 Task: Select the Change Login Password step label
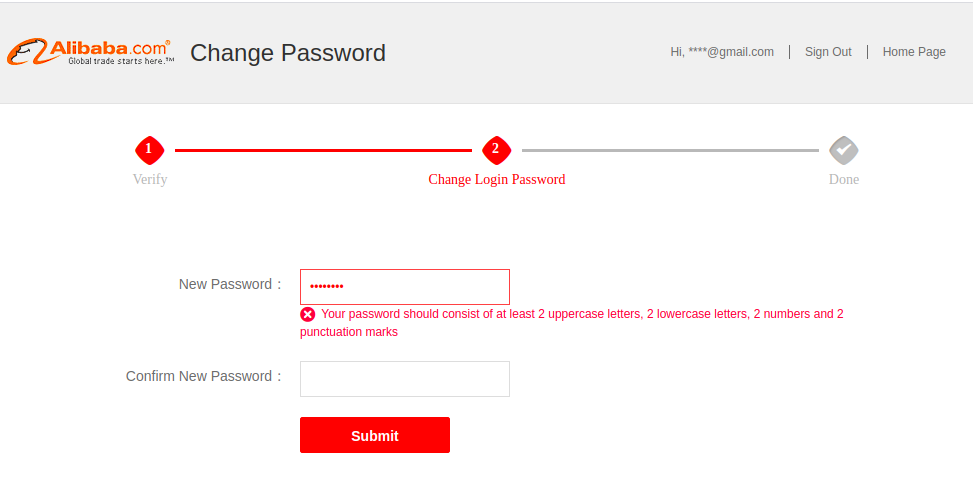496,180
